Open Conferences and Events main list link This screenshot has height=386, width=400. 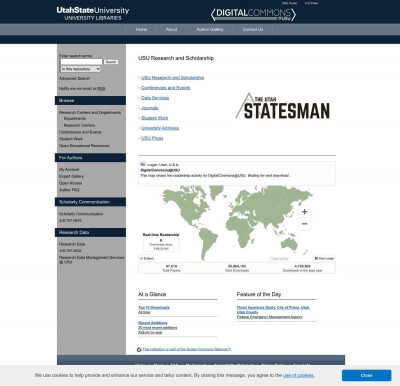(165, 88)
